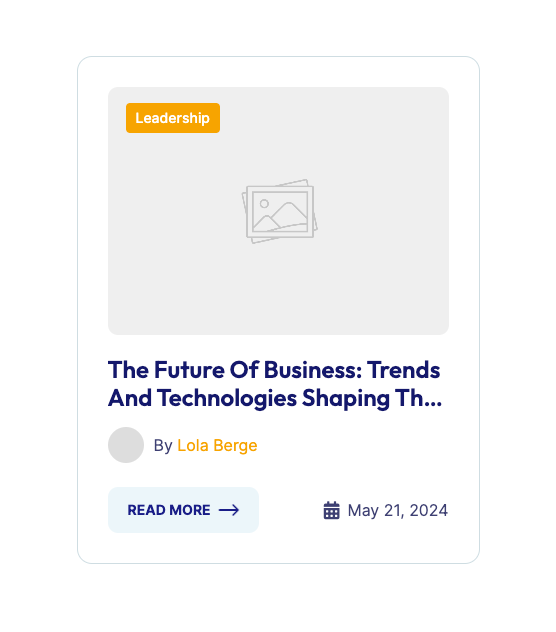Click the sun circle inside placeholder icon
The image size is (556, 632).
tap(264, 204)
